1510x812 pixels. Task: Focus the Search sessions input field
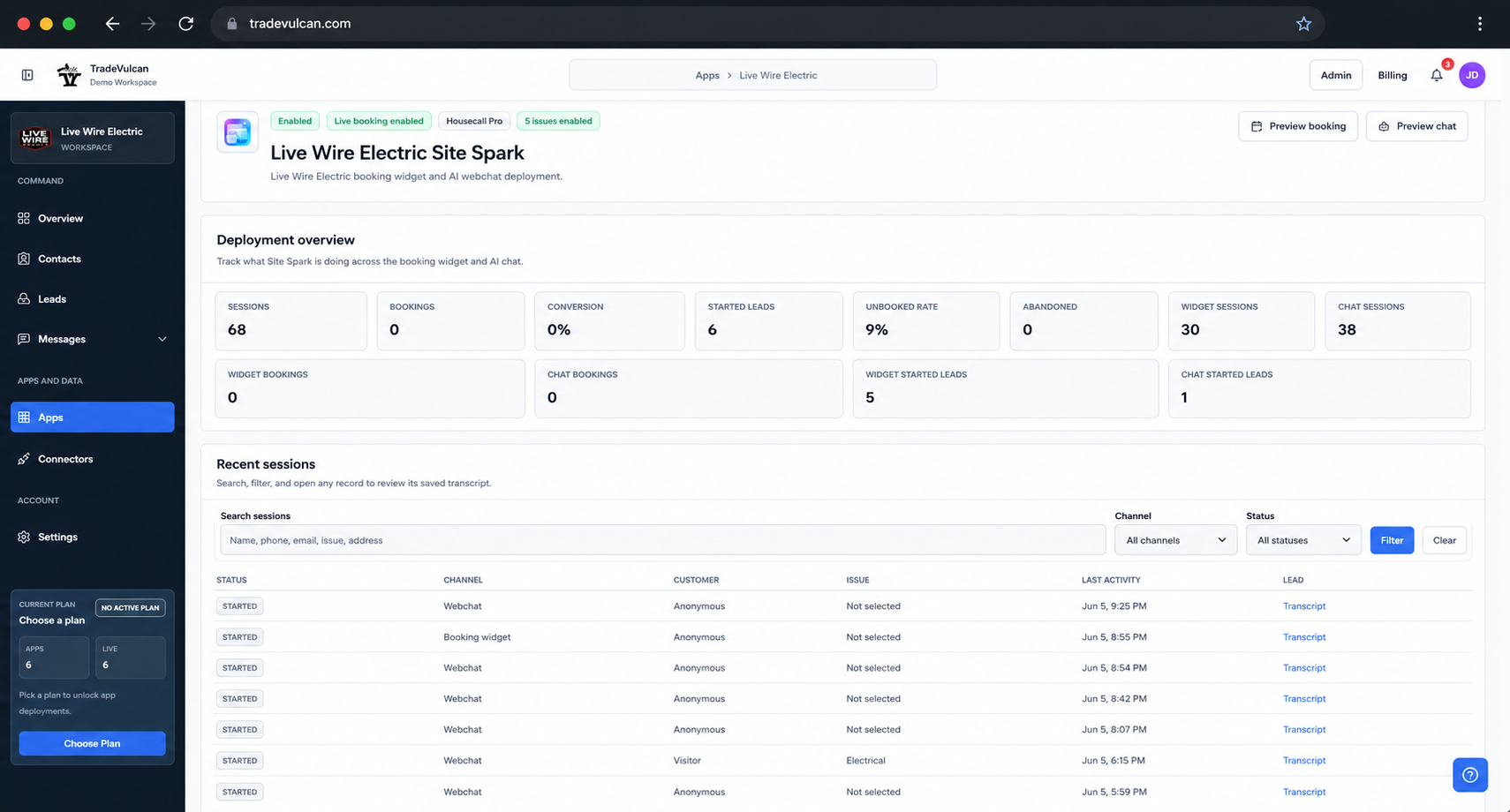[662, 540]
